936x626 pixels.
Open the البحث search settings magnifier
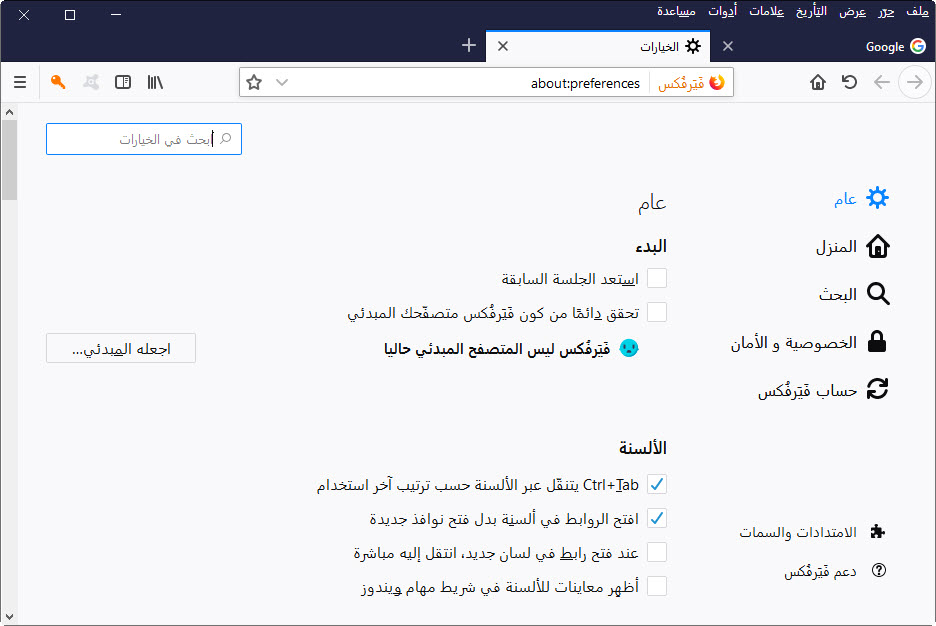coord(878,294)
